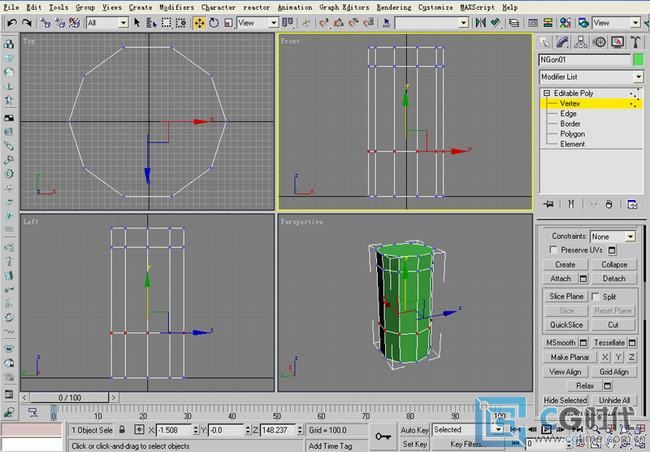The image size is (650, 452).
Task: Collapse the Editable Poly tree node
Action: [x=547, y=93]
